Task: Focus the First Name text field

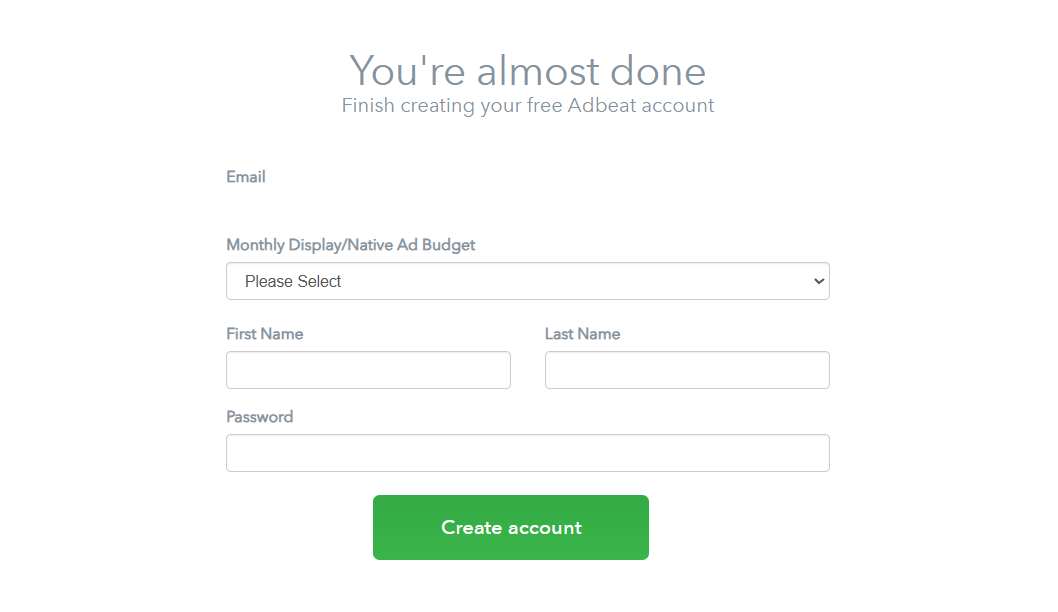Action: (x=368, y=370)
